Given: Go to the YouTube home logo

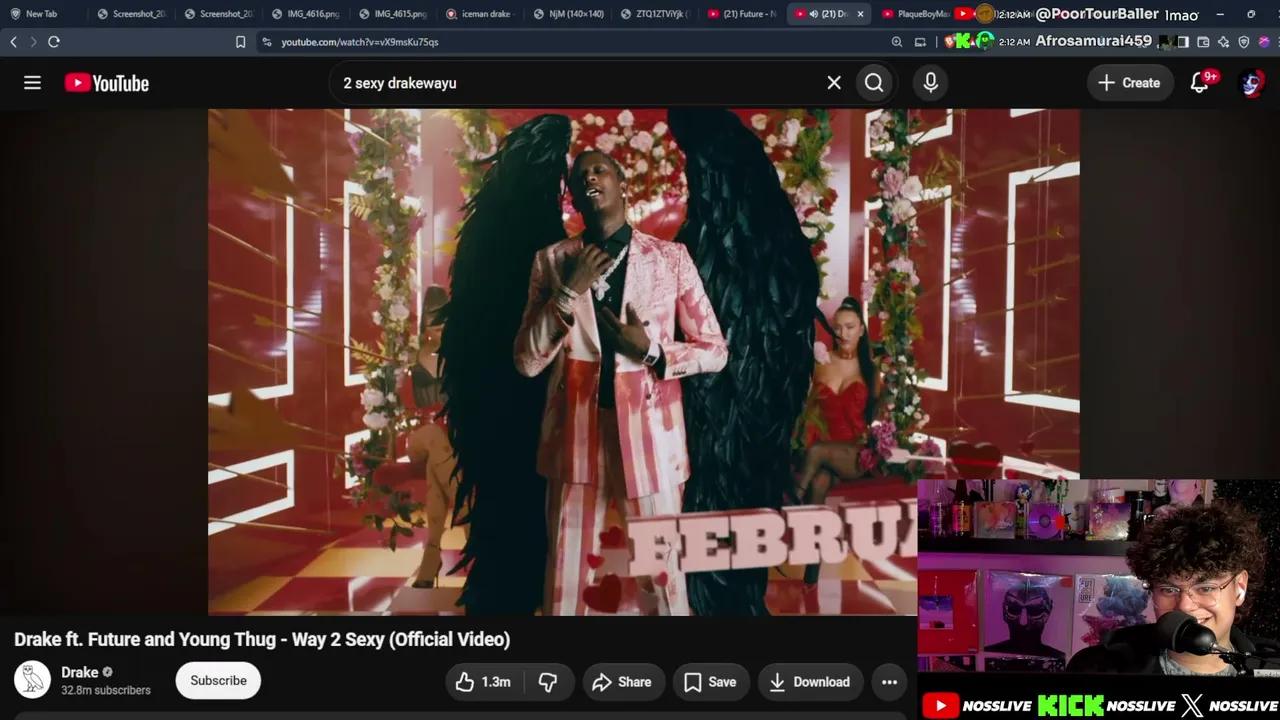Looking at the screenshot, I should [x=107, y=83].
